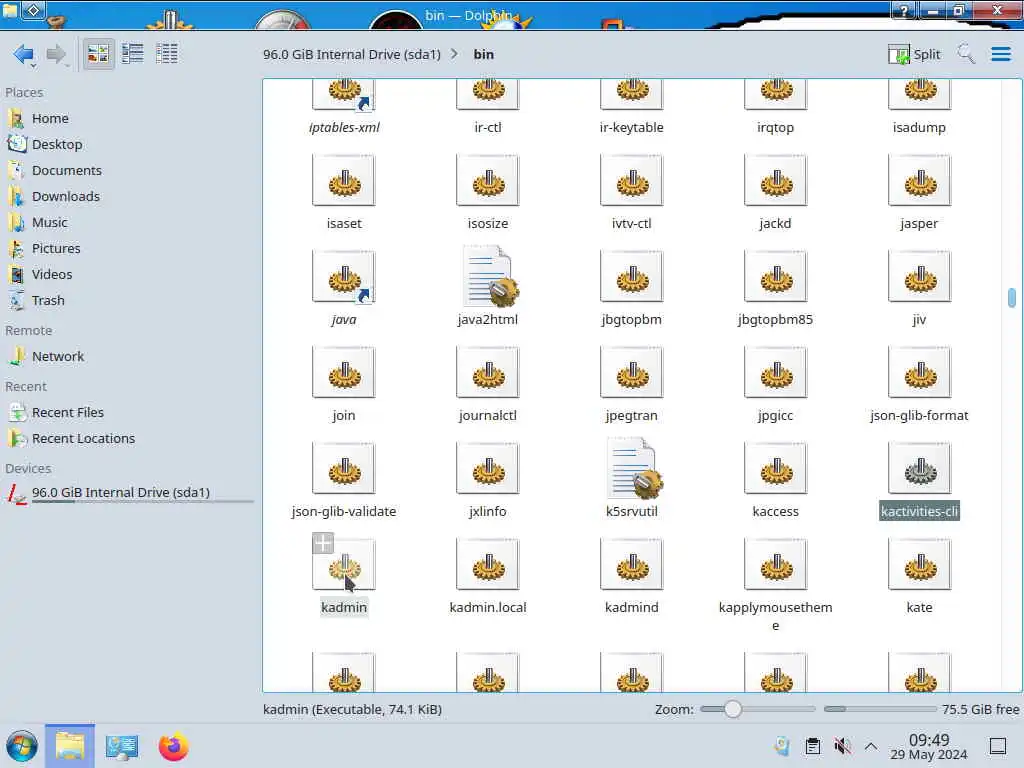The width and height of the screenshot is (1024, 768).
Task: Adjust the Zoom slider handle
Action: [733, 709]
